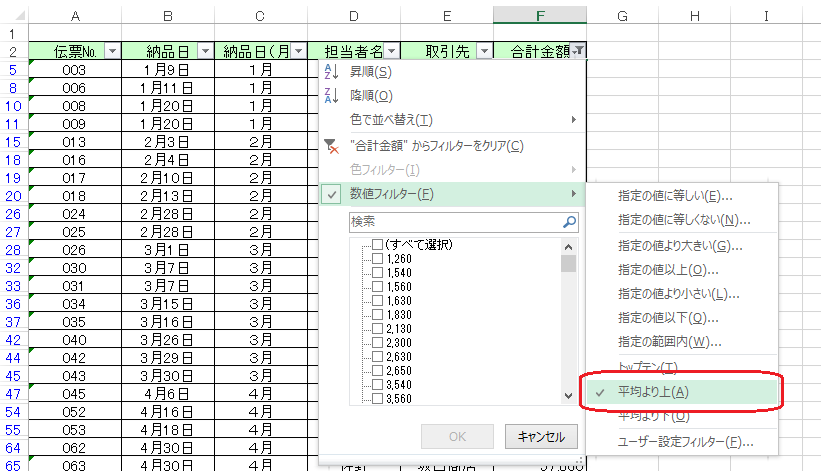Image resolution: width=821 pixels, height=471 pixels.
Task: Expand 色で並べ替え submenu arrow
Action: click(574, 120)
